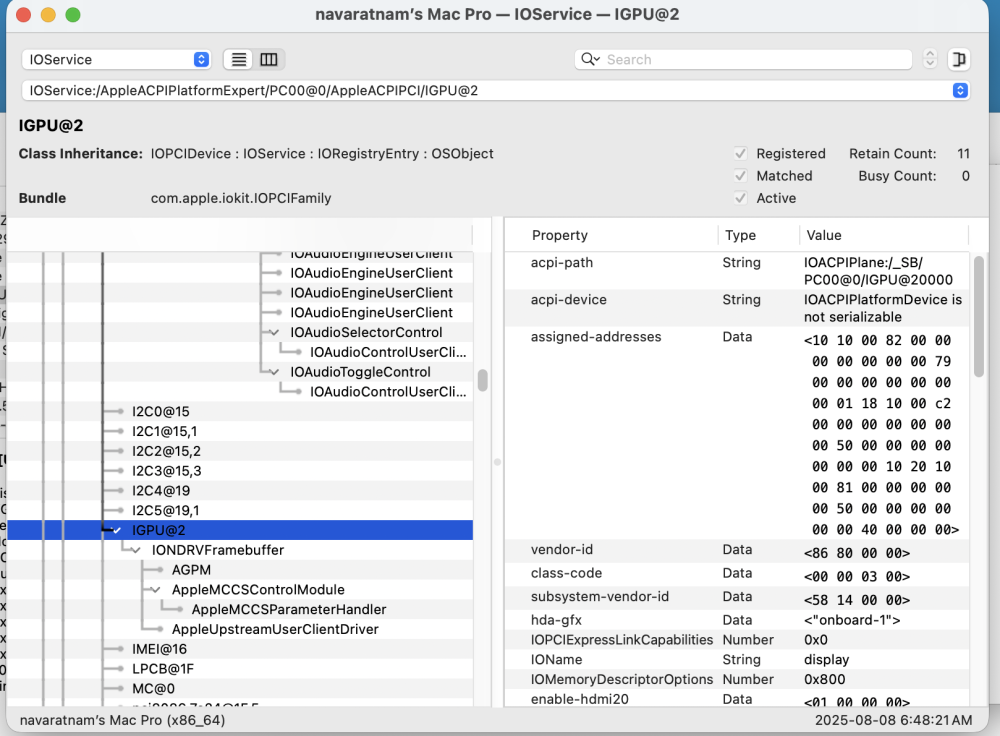Switch to the column browser view icon
This screenshot has width=1000, height=736.
pyautogui.click(x=268, y=59)
